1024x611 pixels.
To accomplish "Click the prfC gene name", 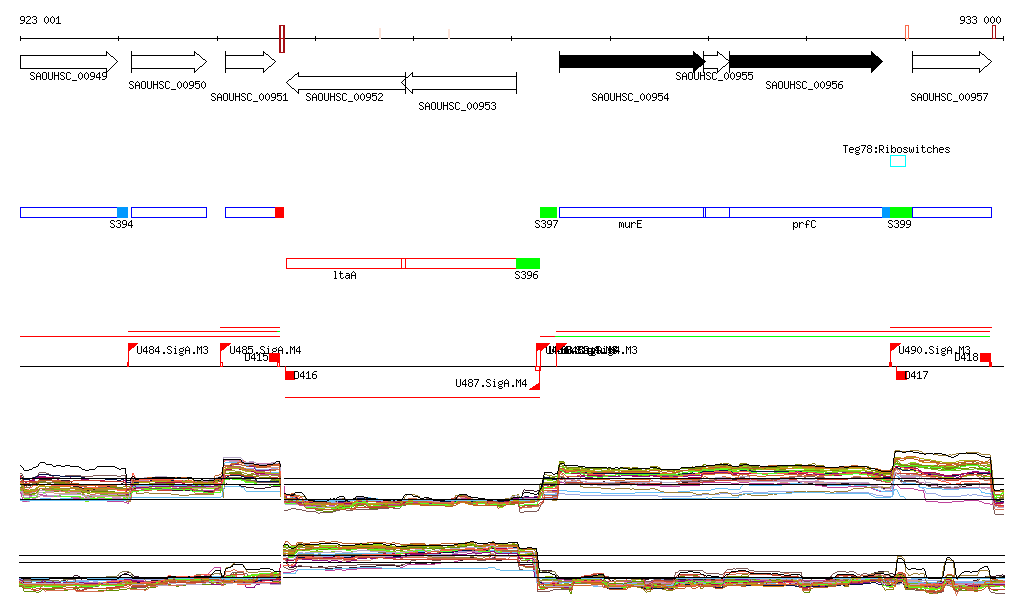I will point(804,224).
